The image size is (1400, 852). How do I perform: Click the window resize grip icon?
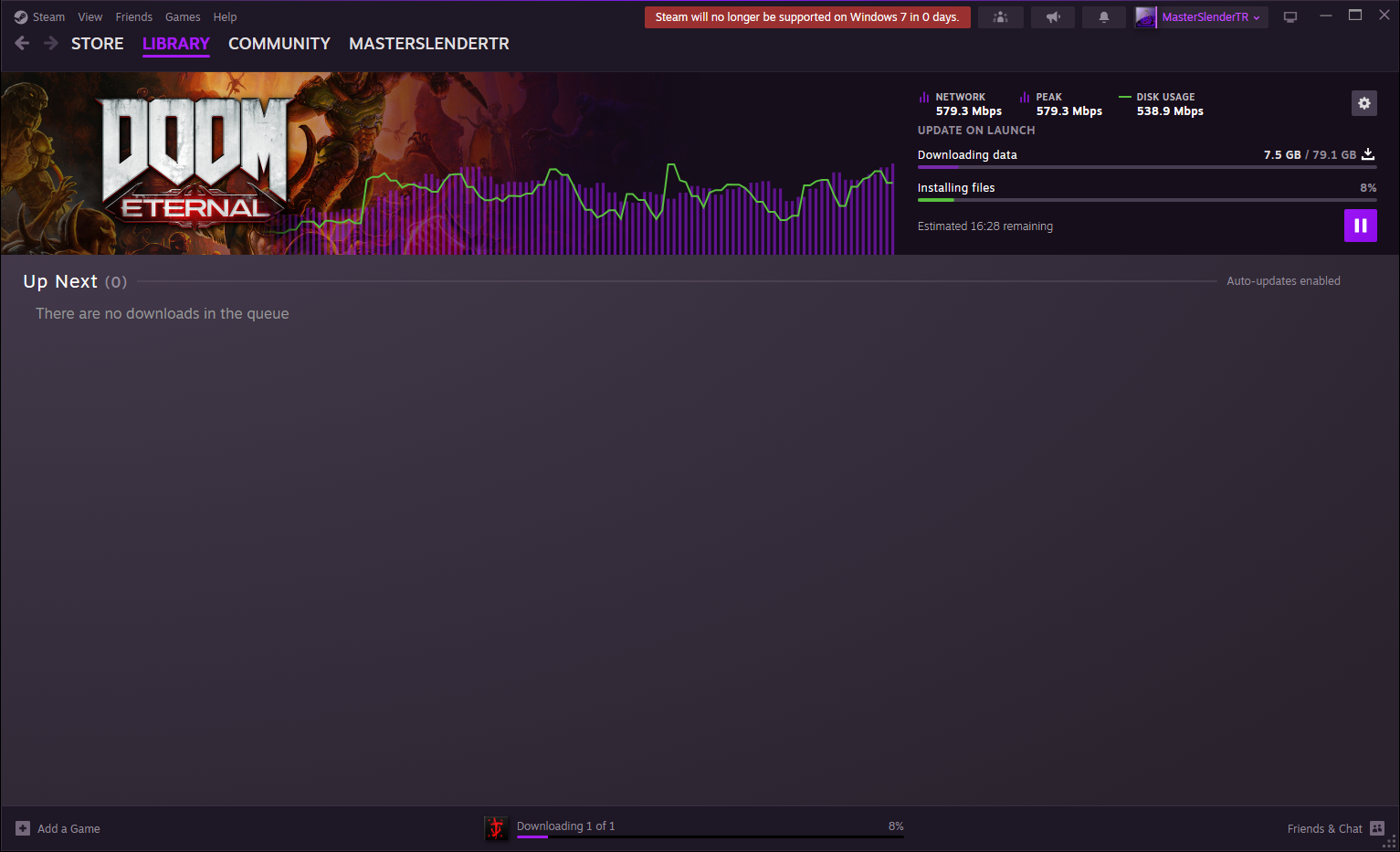pos(1390,842)
